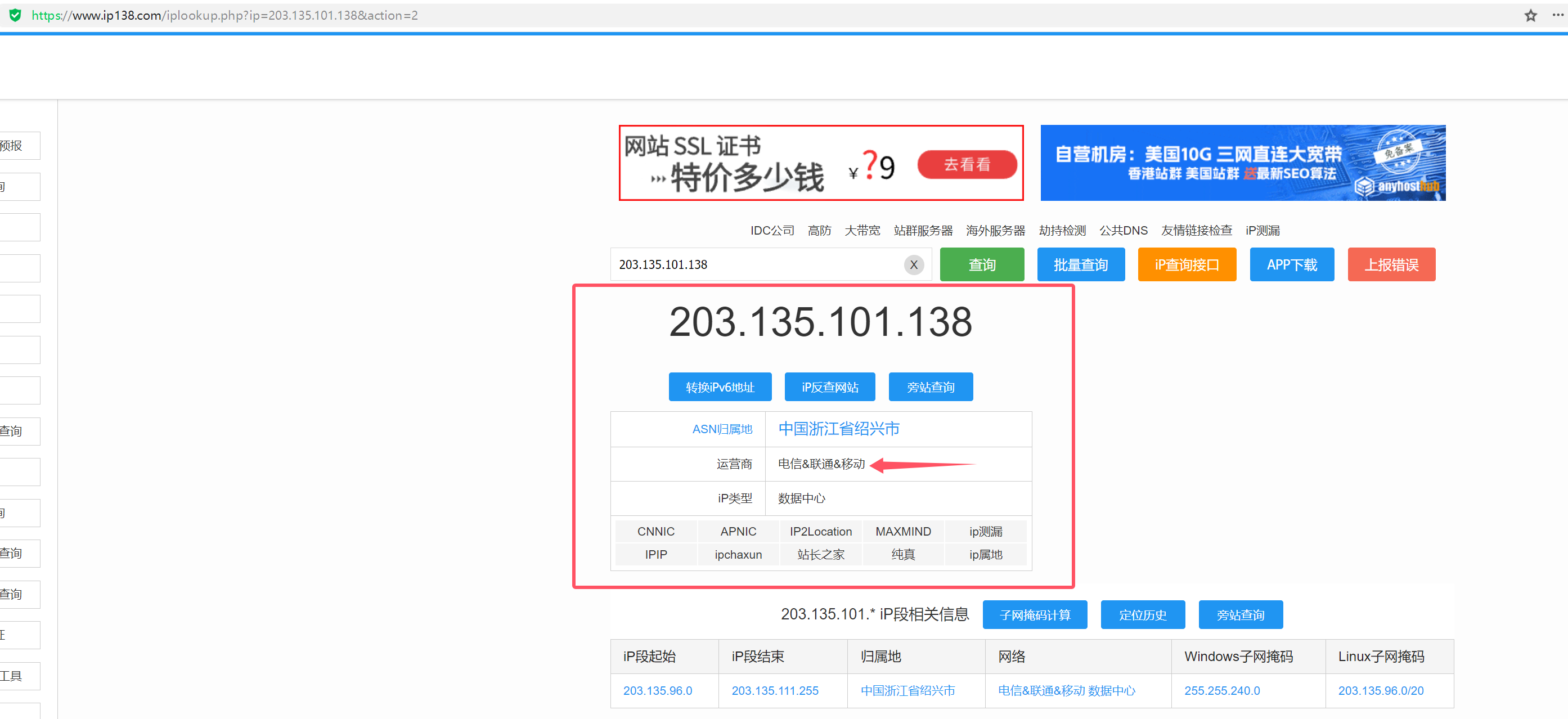1568x719 pixels.
Task: Click the APP下载 button
Action: 1291,264
